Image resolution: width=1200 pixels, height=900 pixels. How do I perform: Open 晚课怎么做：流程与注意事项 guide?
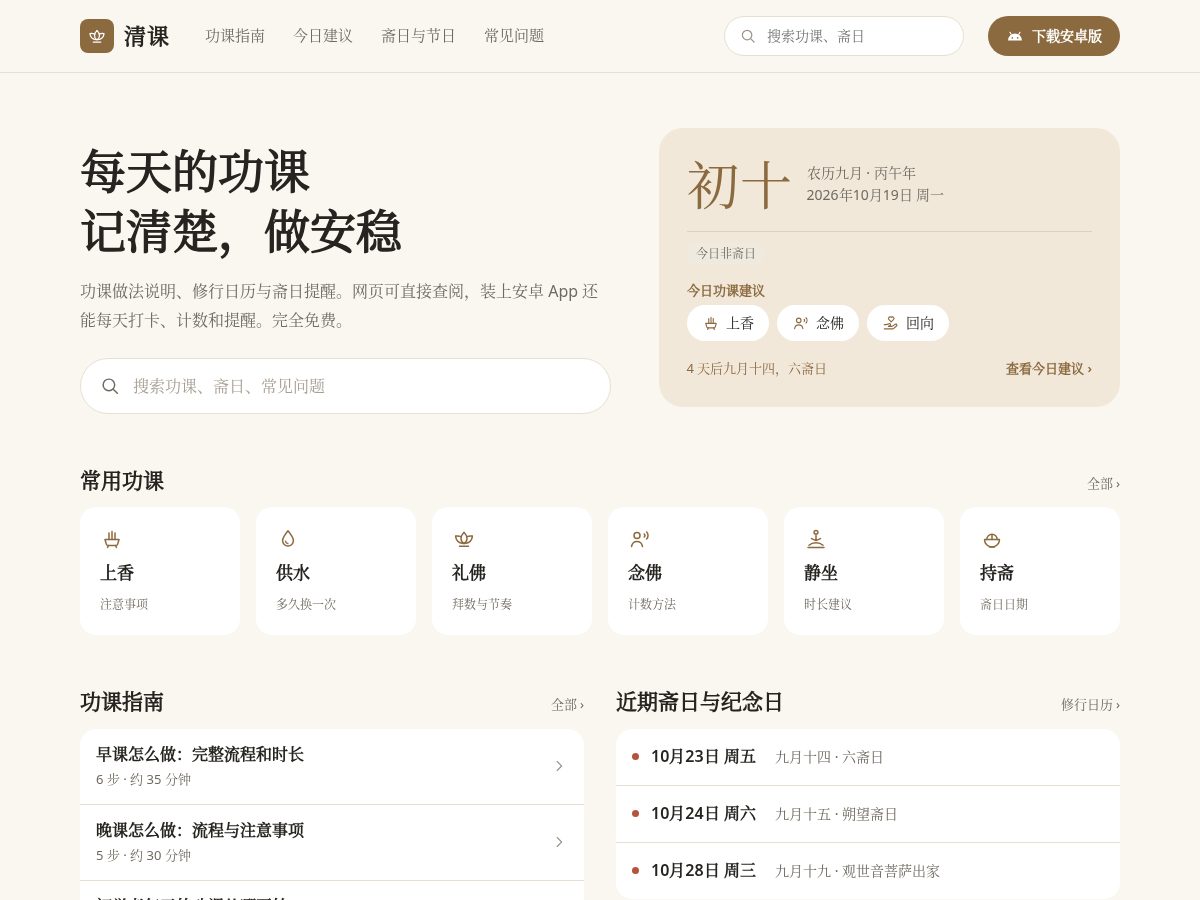tap(332, 843)
